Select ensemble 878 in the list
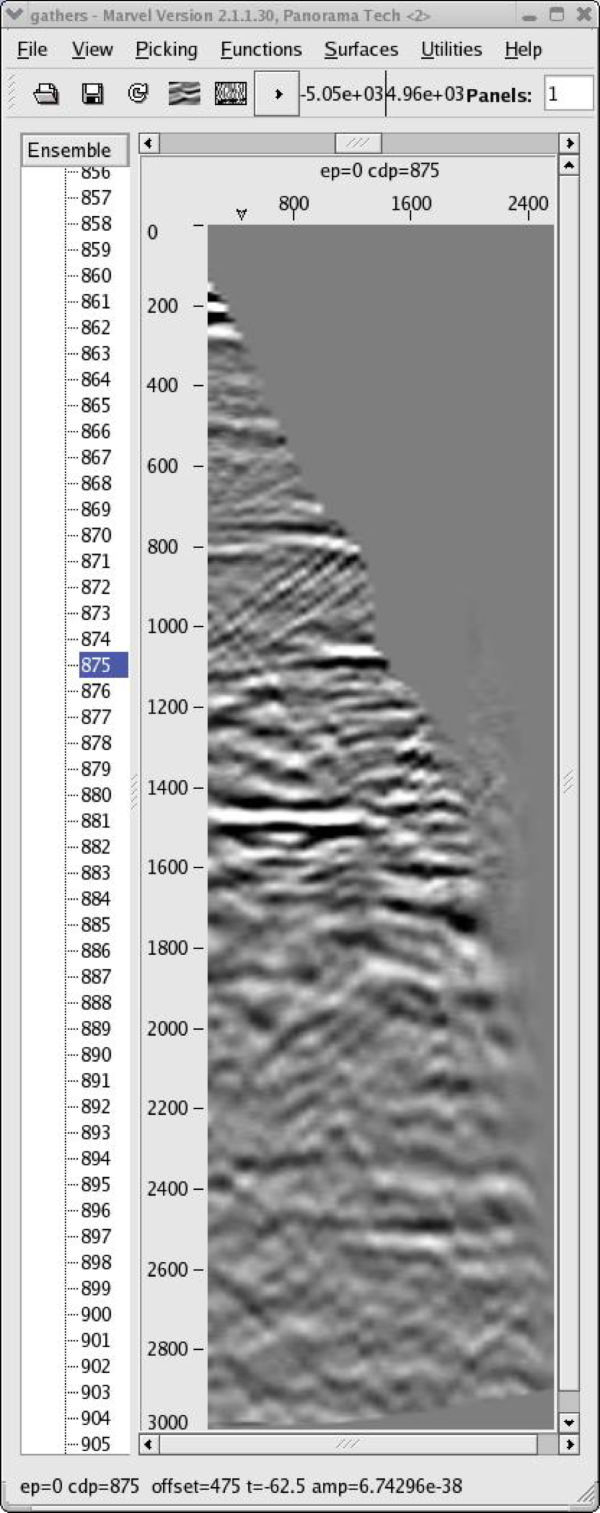The image size is (600, 1513). tap(96, 744)
